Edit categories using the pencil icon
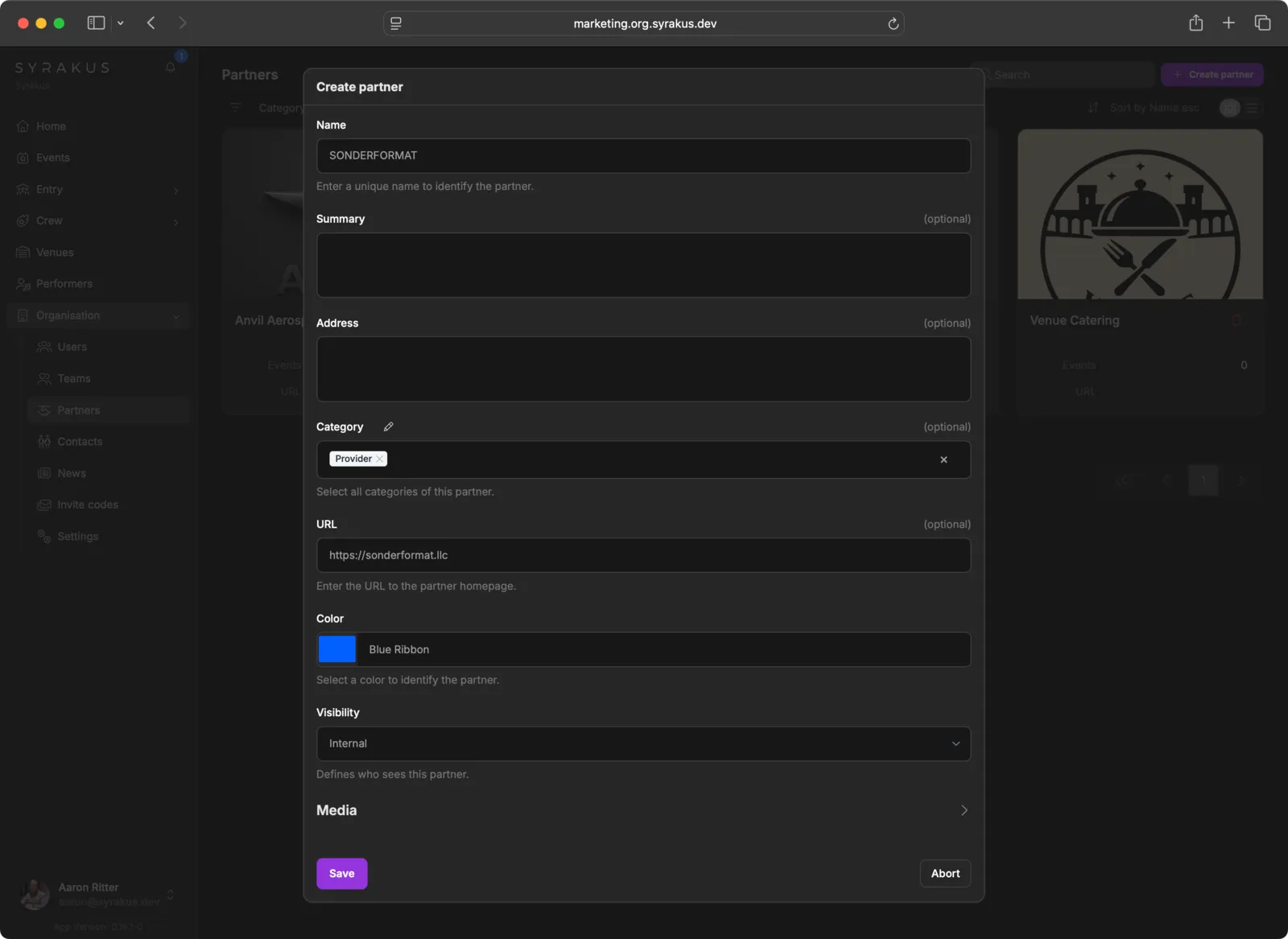The image size is (1288, 939). click(x=389, y=426)
